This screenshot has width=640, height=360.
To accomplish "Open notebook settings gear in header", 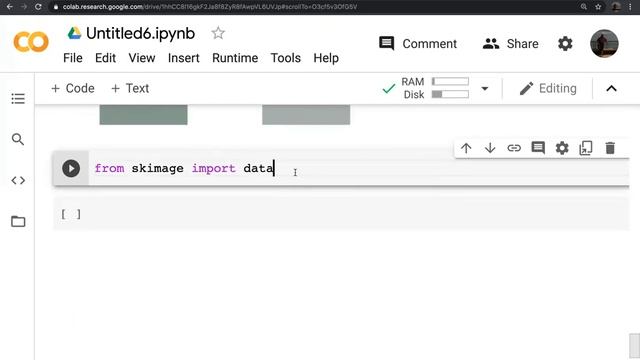I will (x=565, y=44).
